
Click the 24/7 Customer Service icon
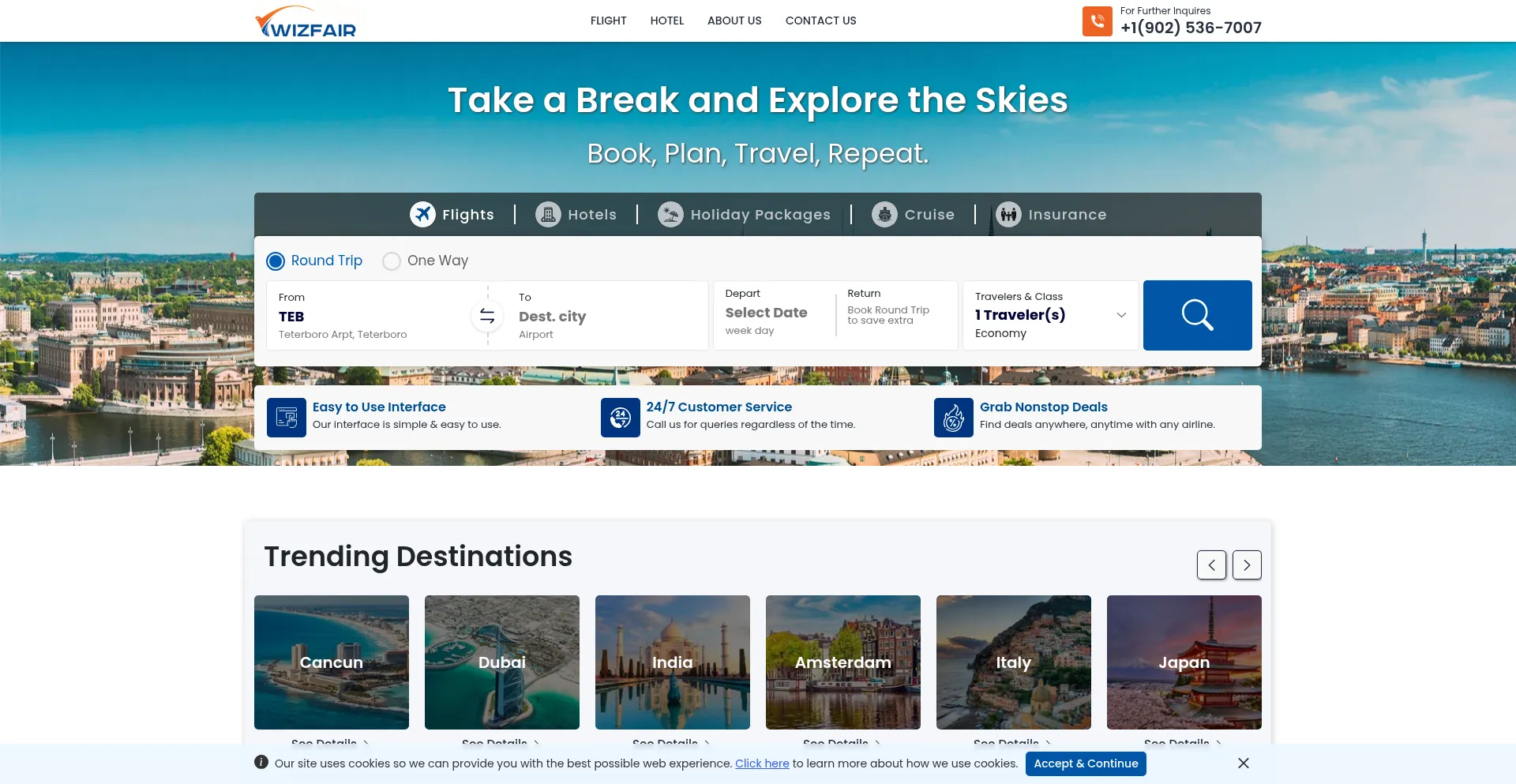(x=620, y=418)
